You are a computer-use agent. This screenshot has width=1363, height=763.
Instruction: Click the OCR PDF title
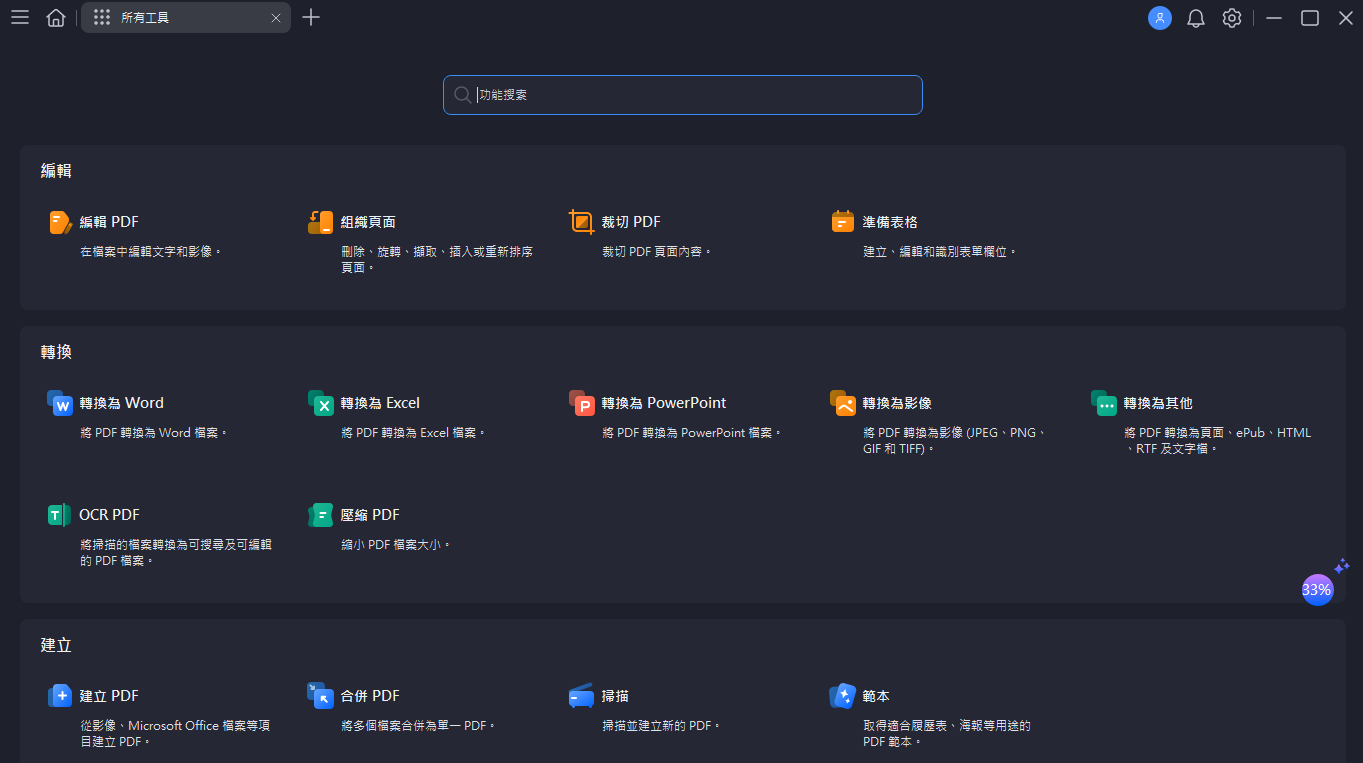pyautogui.click(x=109, y=515)
